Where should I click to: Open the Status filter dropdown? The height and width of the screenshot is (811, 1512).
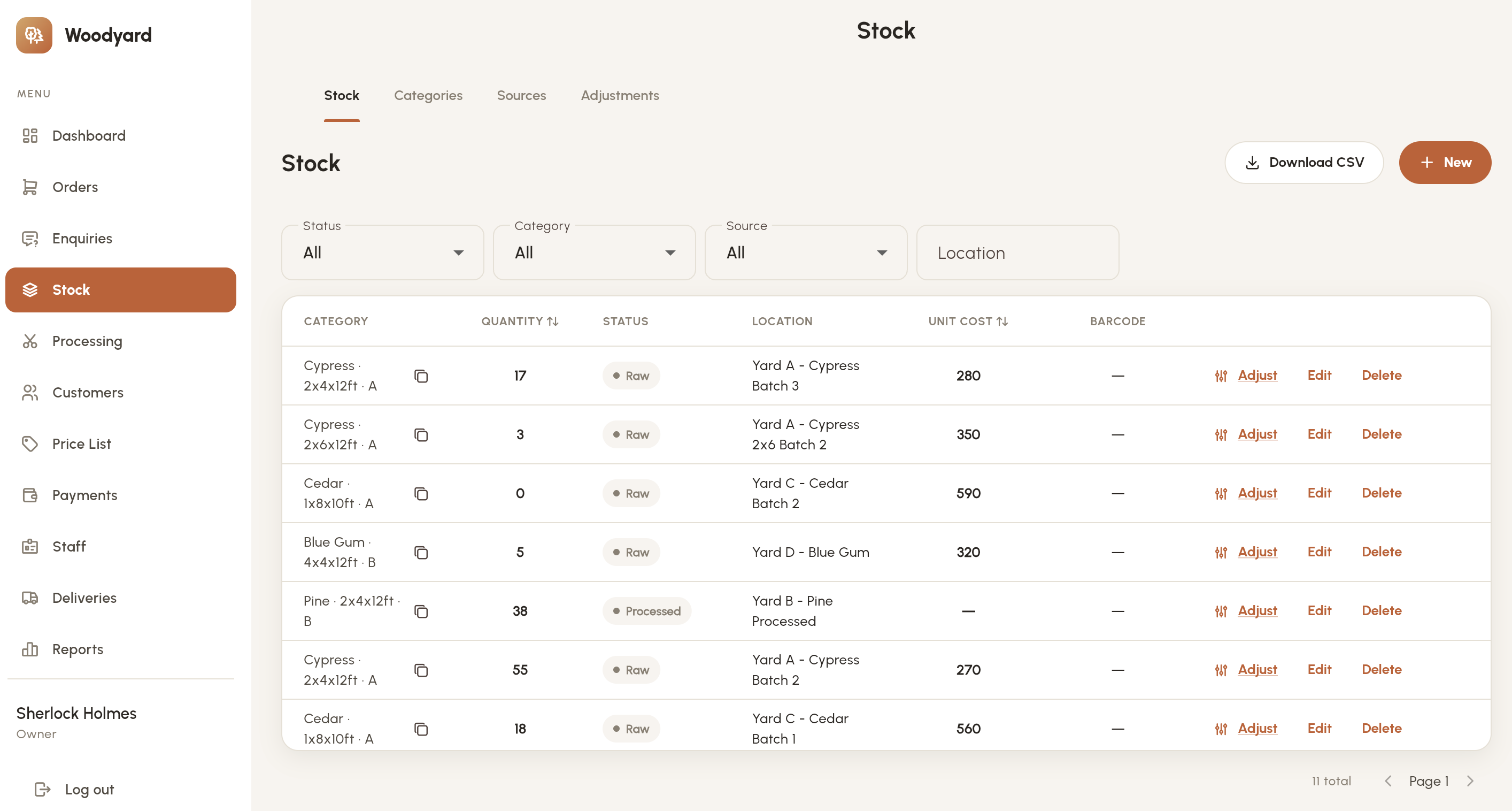383,253
